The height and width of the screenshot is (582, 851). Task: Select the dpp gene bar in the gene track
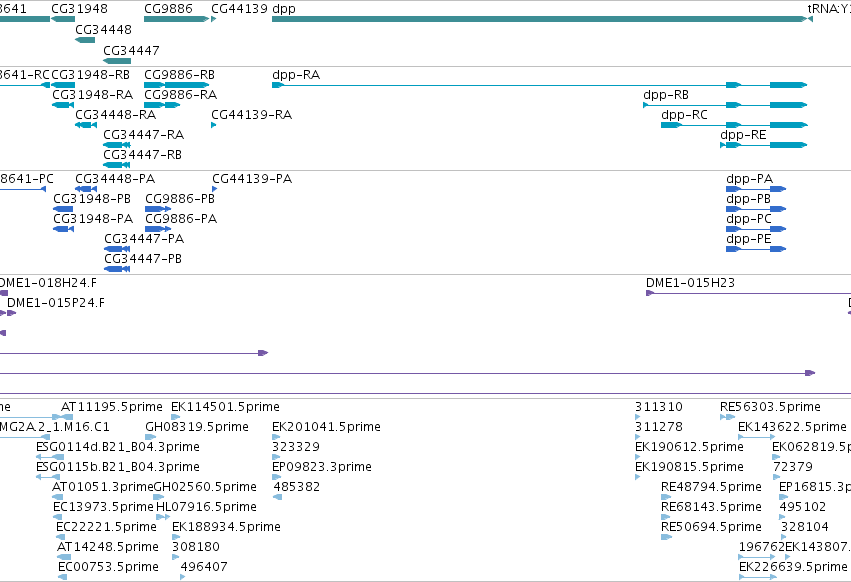pyautogui.click(x=539, y=19)
